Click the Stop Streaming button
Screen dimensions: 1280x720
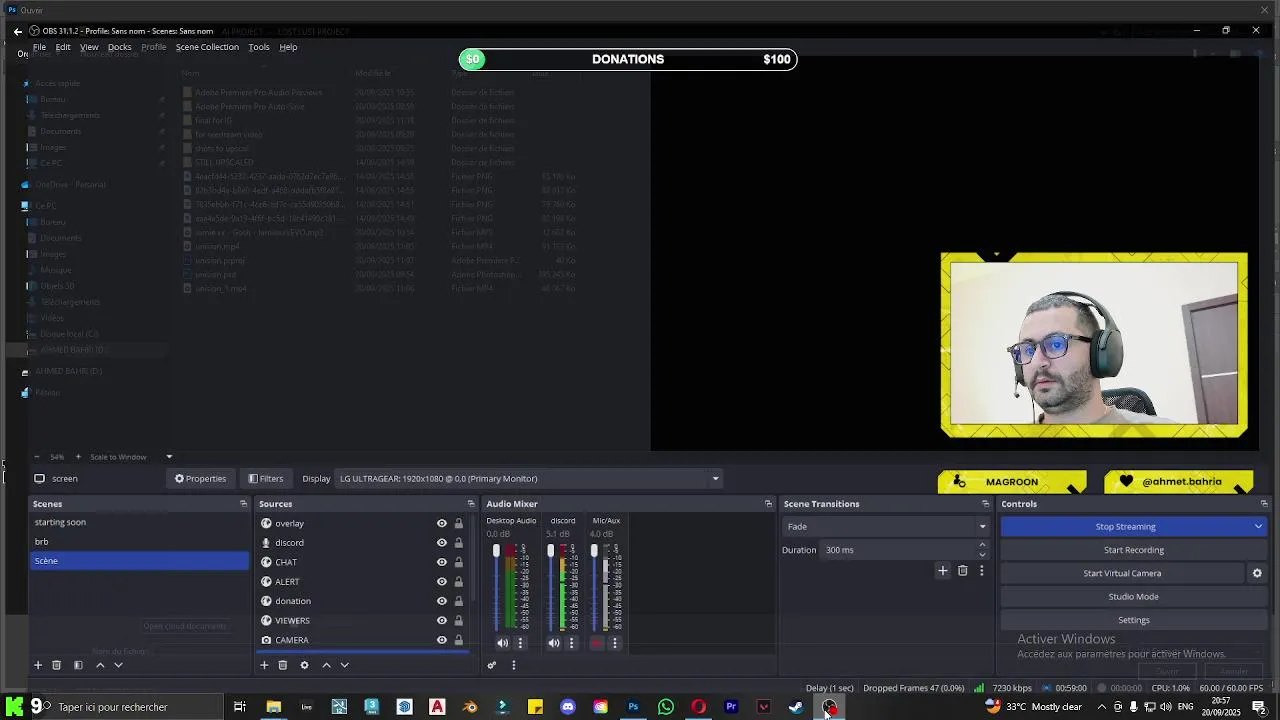click(1125, 527)
